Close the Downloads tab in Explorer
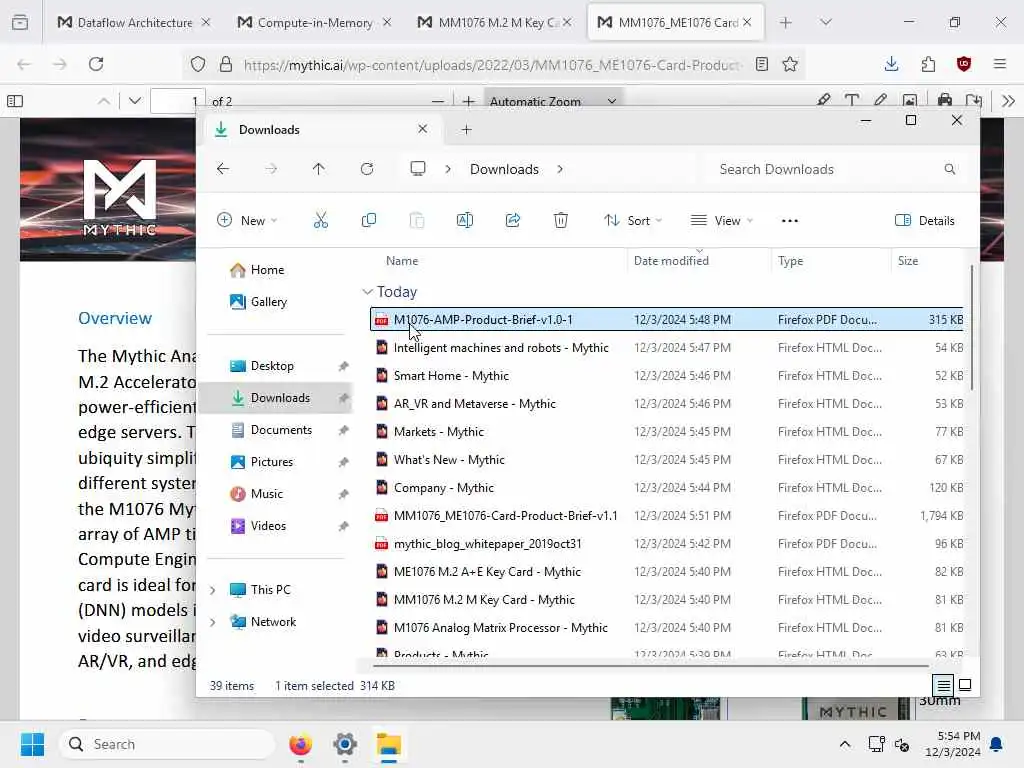Viewport: 1024px width, 768px height. 423,129
